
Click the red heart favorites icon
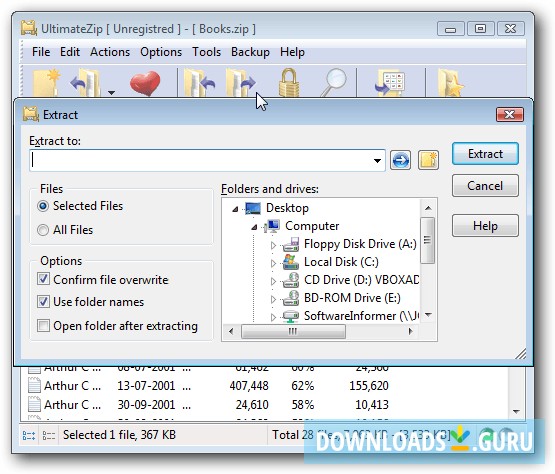coord(145,84)
